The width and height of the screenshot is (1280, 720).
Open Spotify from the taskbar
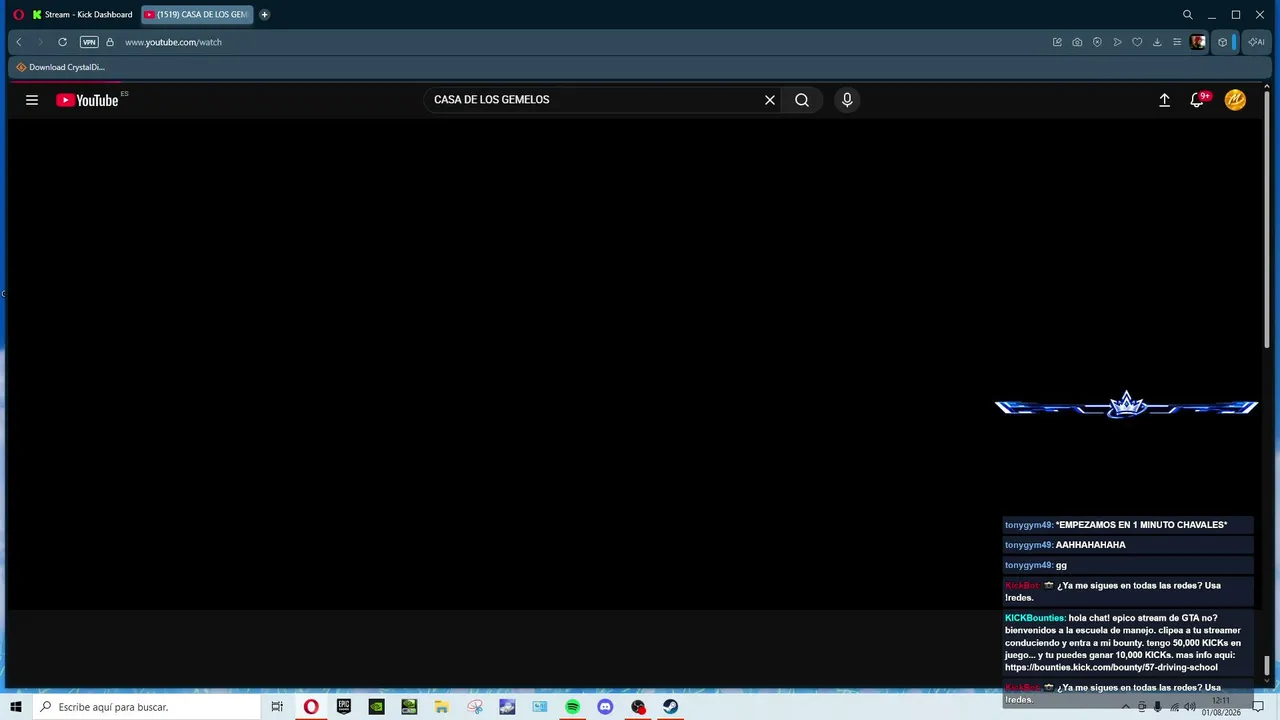tap(573, 707)
